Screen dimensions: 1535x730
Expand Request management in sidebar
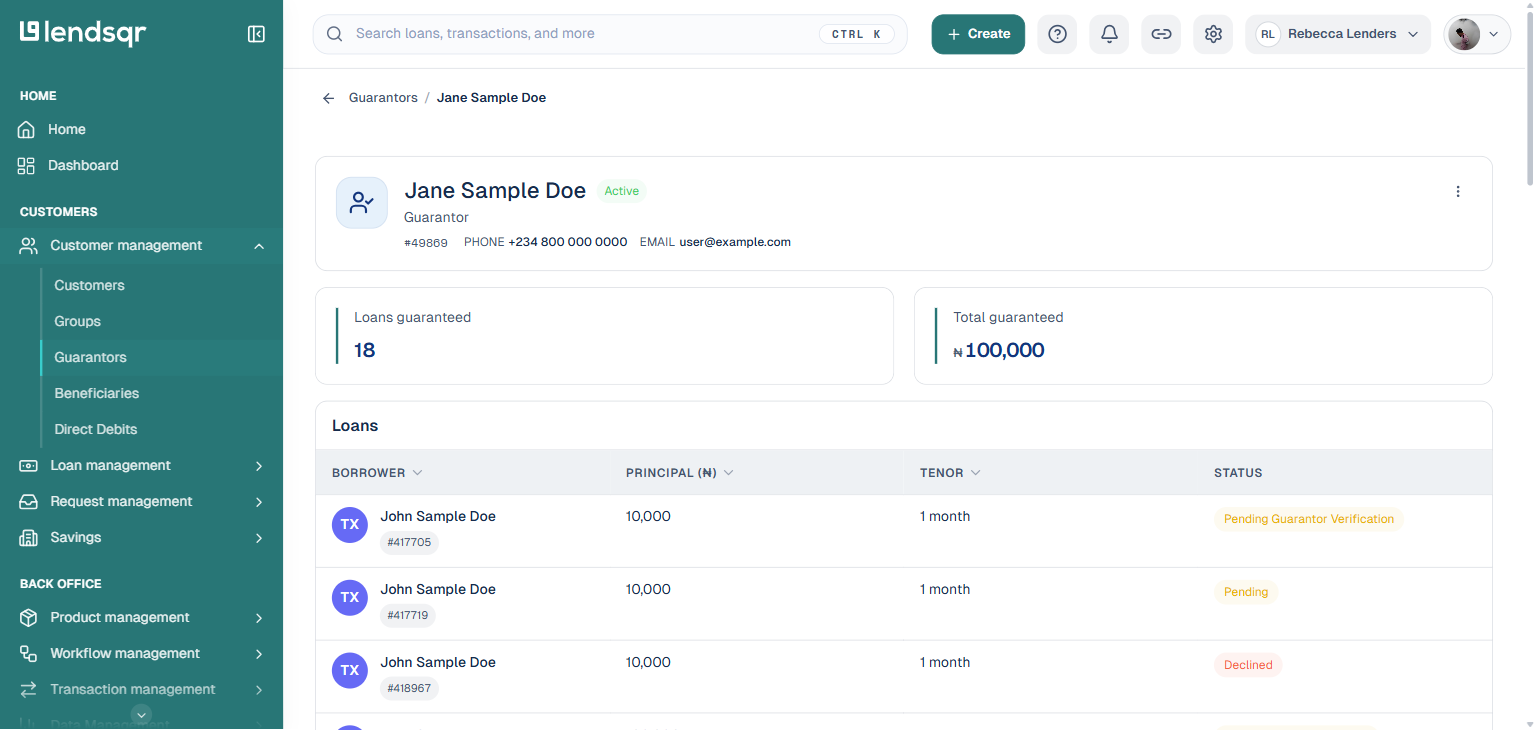click(x=141, y=502)
